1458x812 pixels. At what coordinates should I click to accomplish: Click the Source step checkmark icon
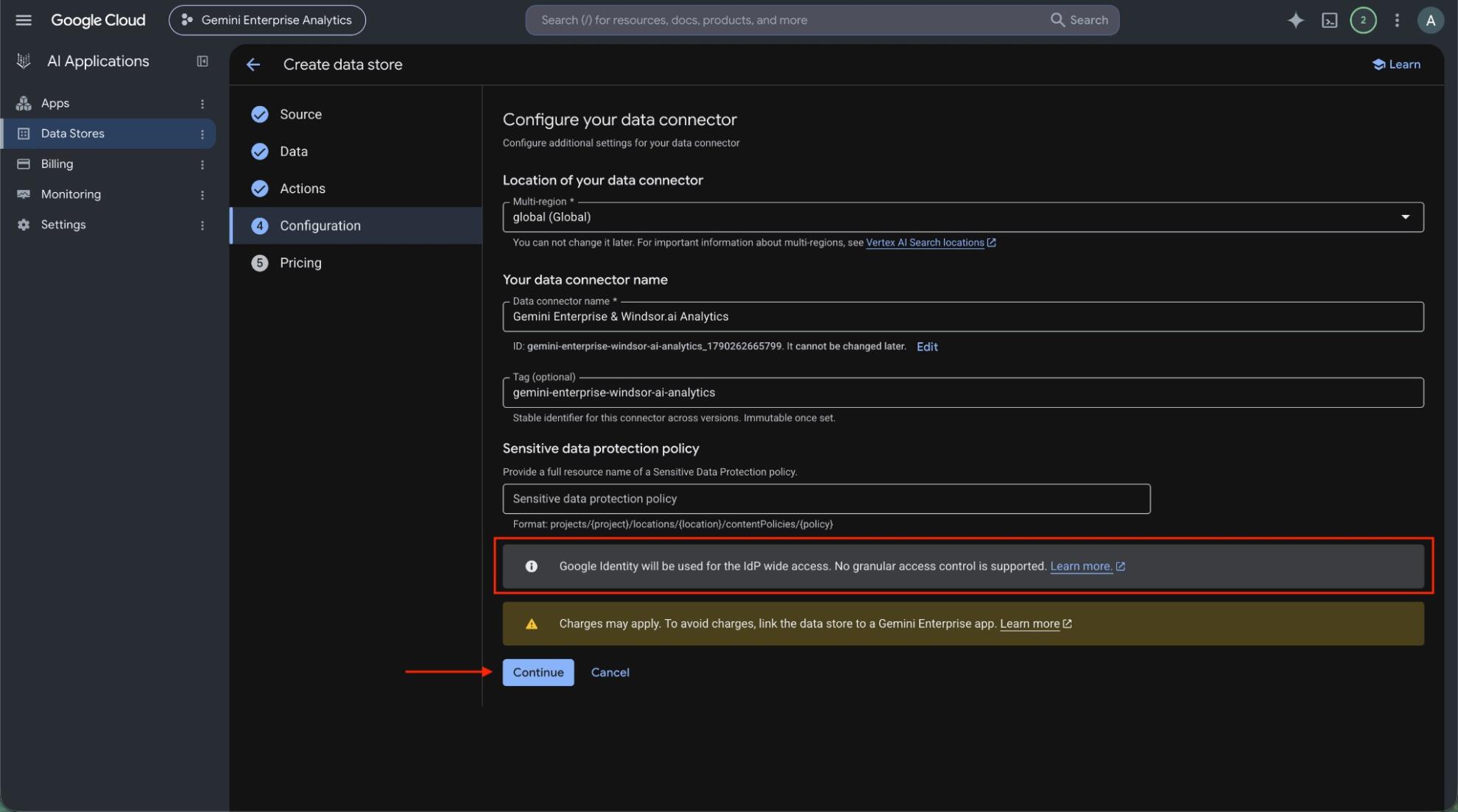pyautogui.click(x=259, y=114)
